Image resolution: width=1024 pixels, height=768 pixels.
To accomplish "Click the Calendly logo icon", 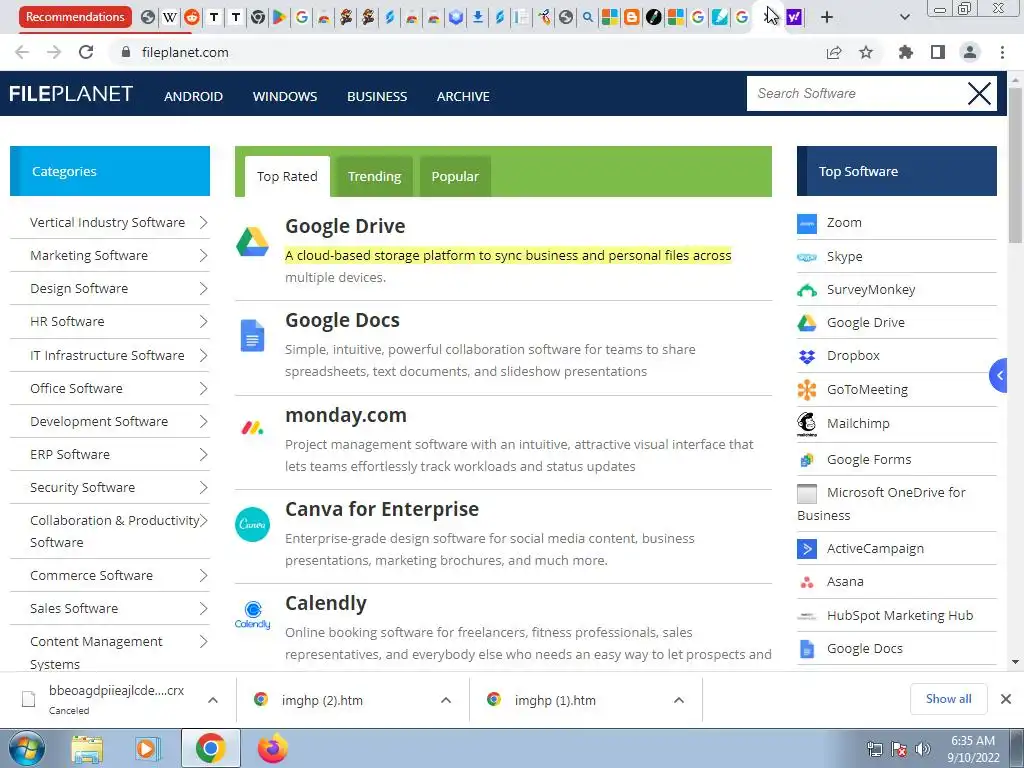I will coord(253,615).
